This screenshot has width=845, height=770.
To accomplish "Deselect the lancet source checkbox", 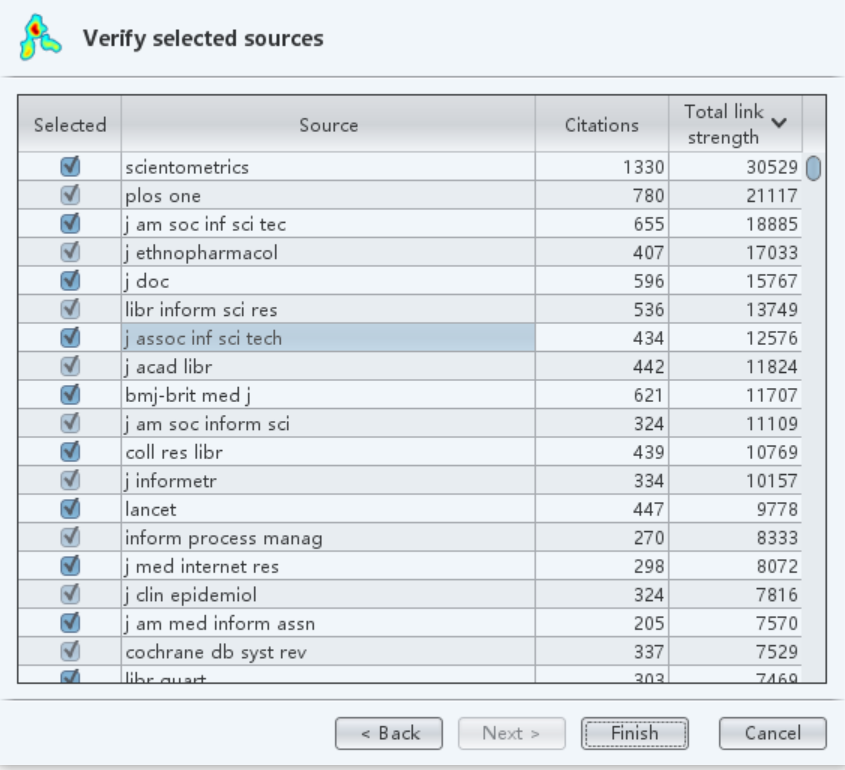I will click(x=70, y=509).
